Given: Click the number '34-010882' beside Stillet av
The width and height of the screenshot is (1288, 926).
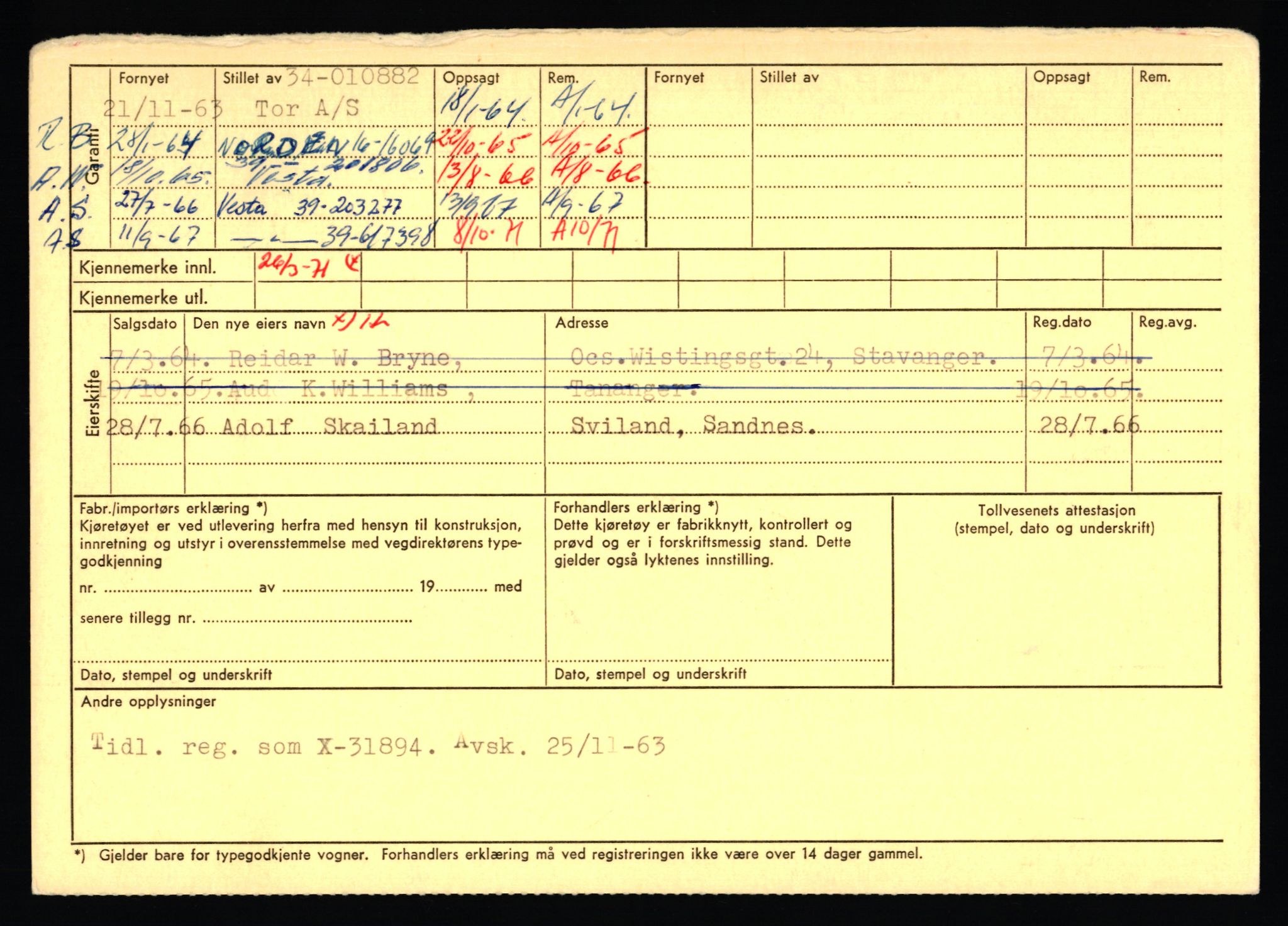Looking at the screenshot, I should 353,77.
